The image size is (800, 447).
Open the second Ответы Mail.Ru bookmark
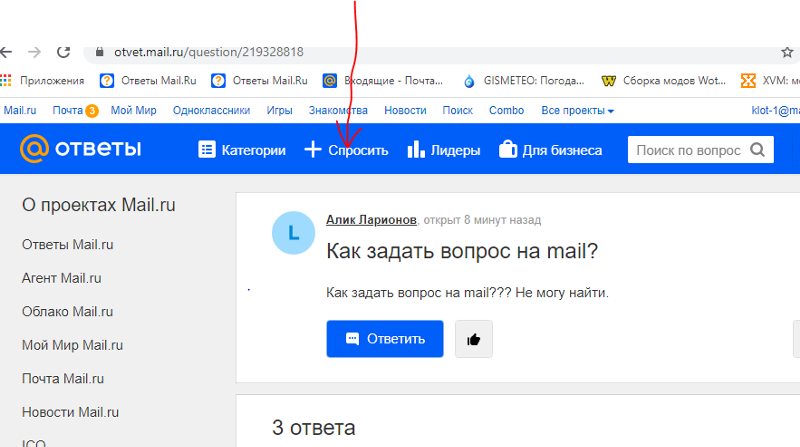(x=260, y=81)
